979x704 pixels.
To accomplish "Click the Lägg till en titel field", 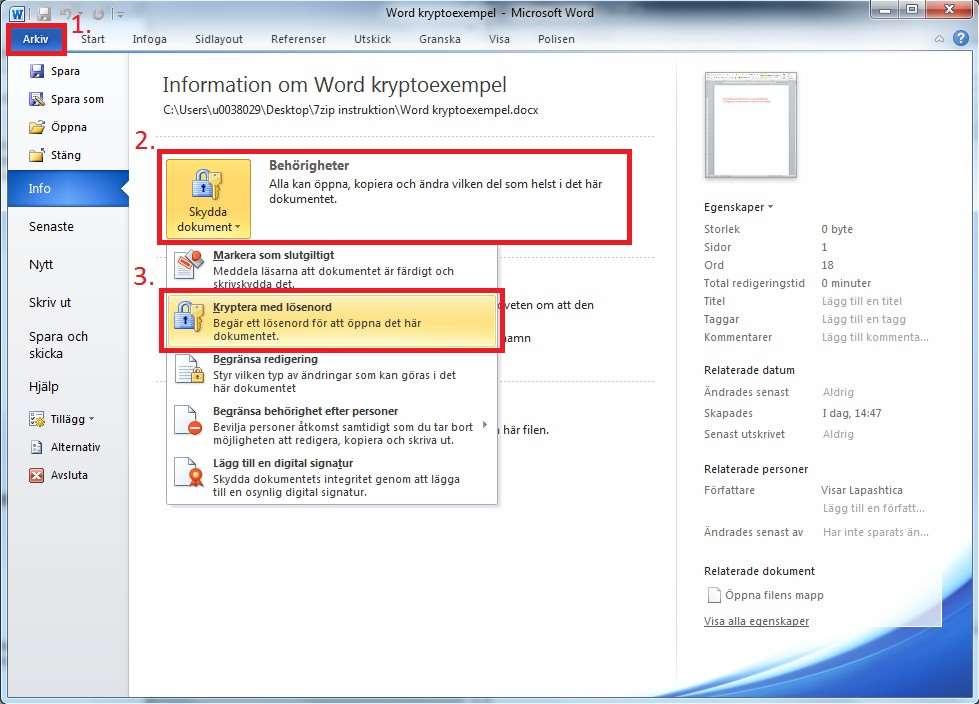I will 862,301.
